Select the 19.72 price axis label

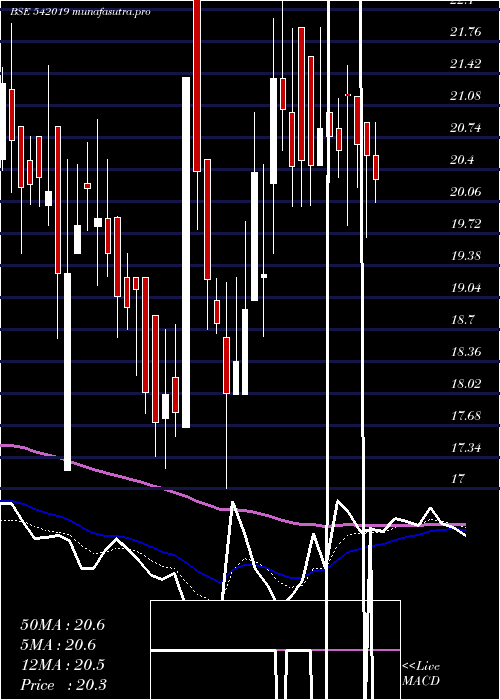pos(466,224)
